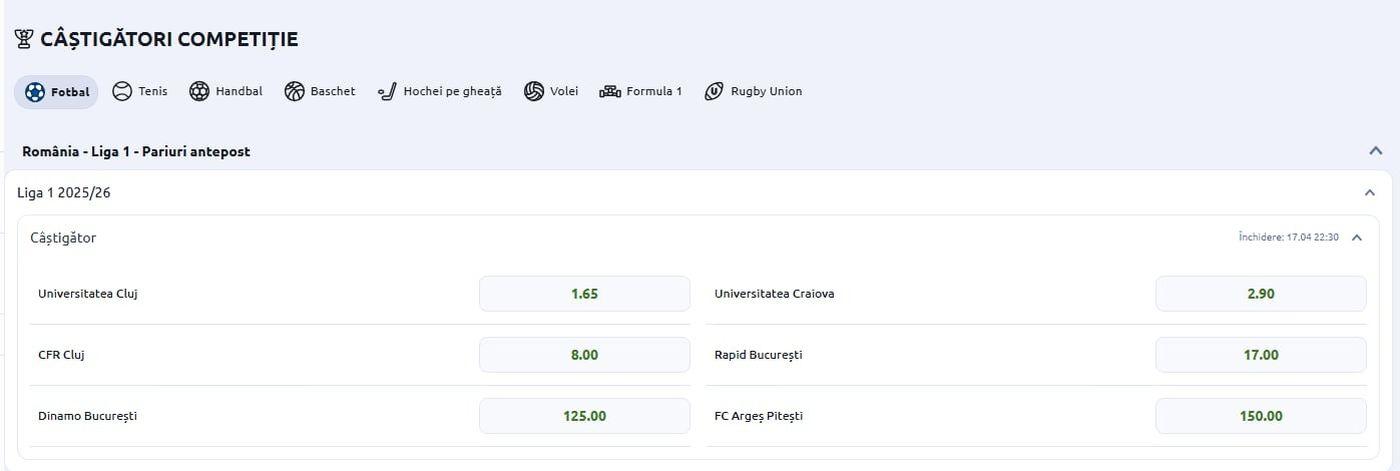Select the Volei ball icon
This screenshot has height=471, width=1400.
[534, 92]
